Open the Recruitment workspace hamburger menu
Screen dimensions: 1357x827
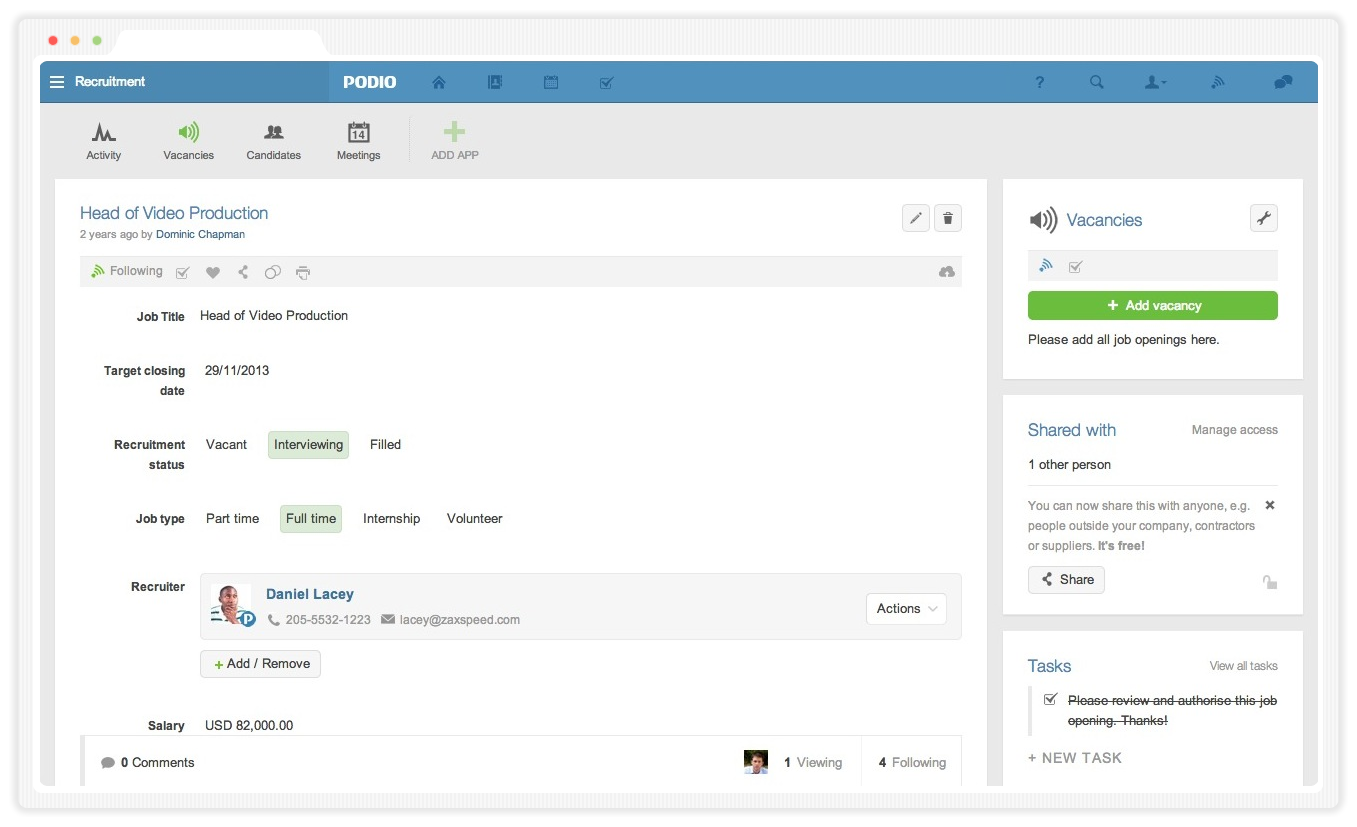click(x=57, y=82)
